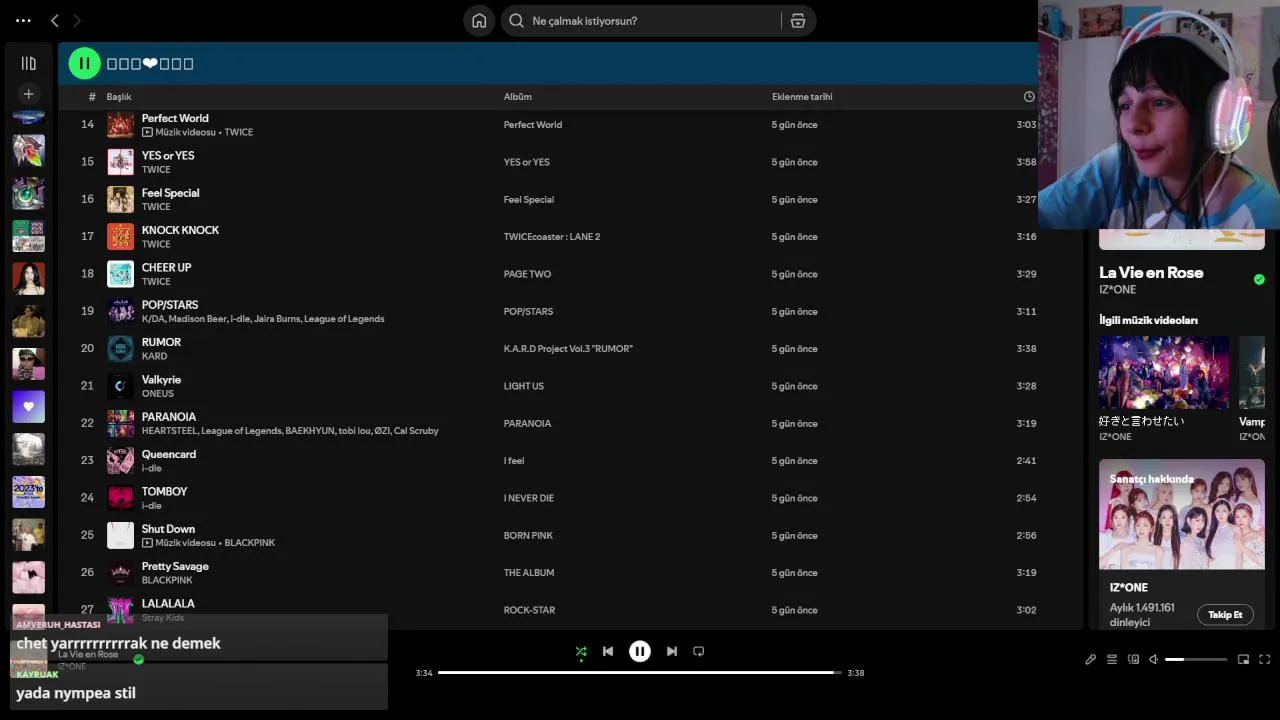Open the IZ*ONE artist link under La Vie en Rose
1280x720 pixels.
[x=1117, y=290]
